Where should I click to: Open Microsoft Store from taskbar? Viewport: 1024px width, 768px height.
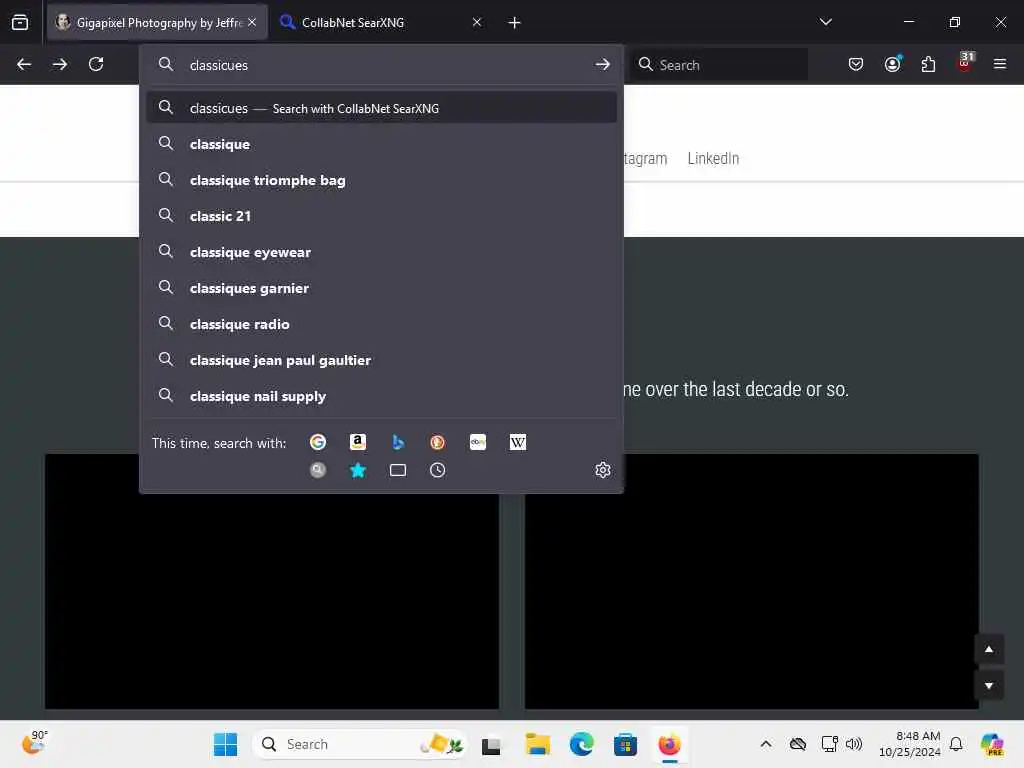[625, 744]
